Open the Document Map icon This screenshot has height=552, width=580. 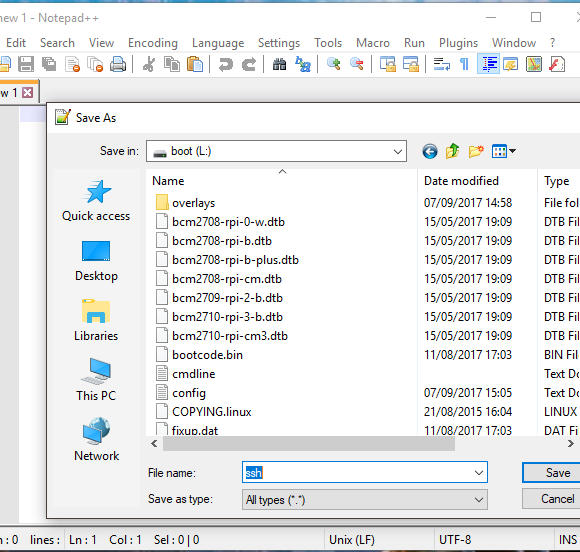click(x=534, y=64)
